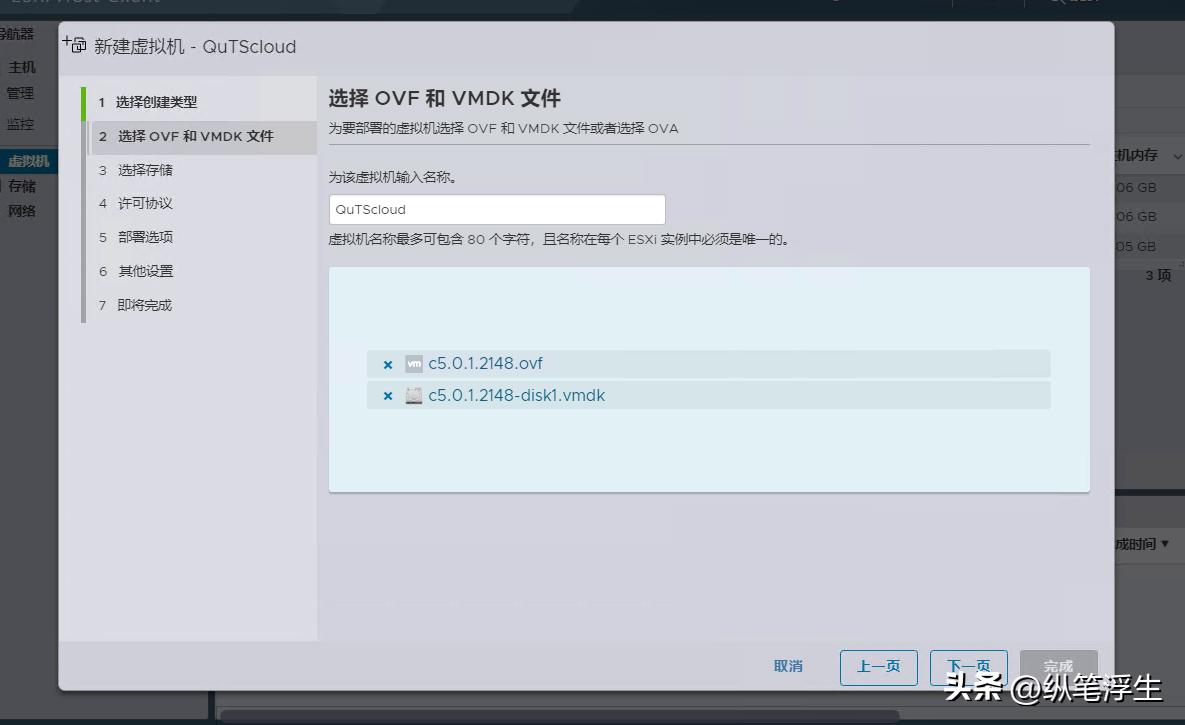This screenshot has height=725, width=1185.
Task: Open the 机内存 column dropdown
Action: [1176, 157]
